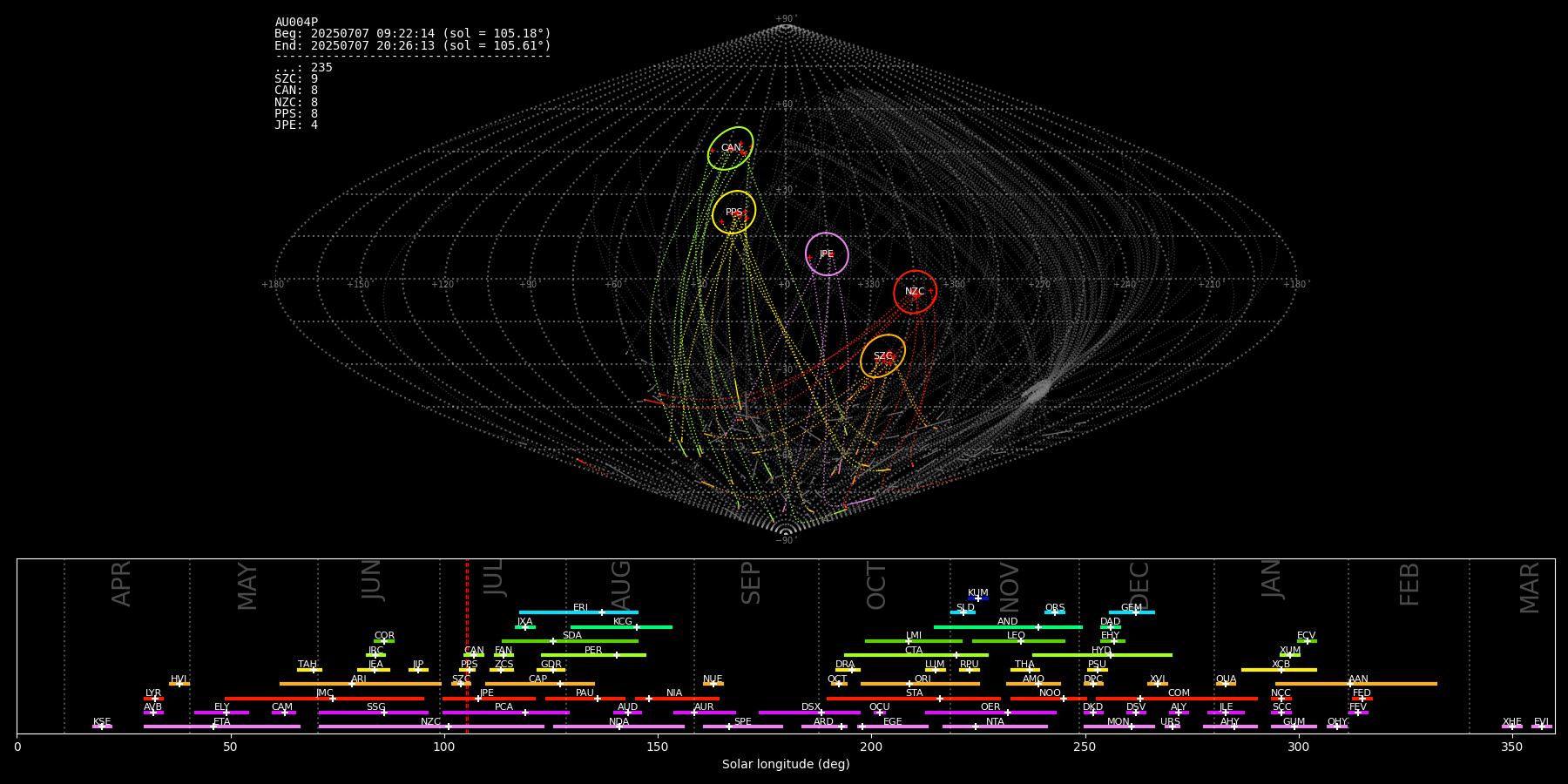Select the ERI shower bar in timeline
The width and height of the screenshot is (1568, 784).
578,612
